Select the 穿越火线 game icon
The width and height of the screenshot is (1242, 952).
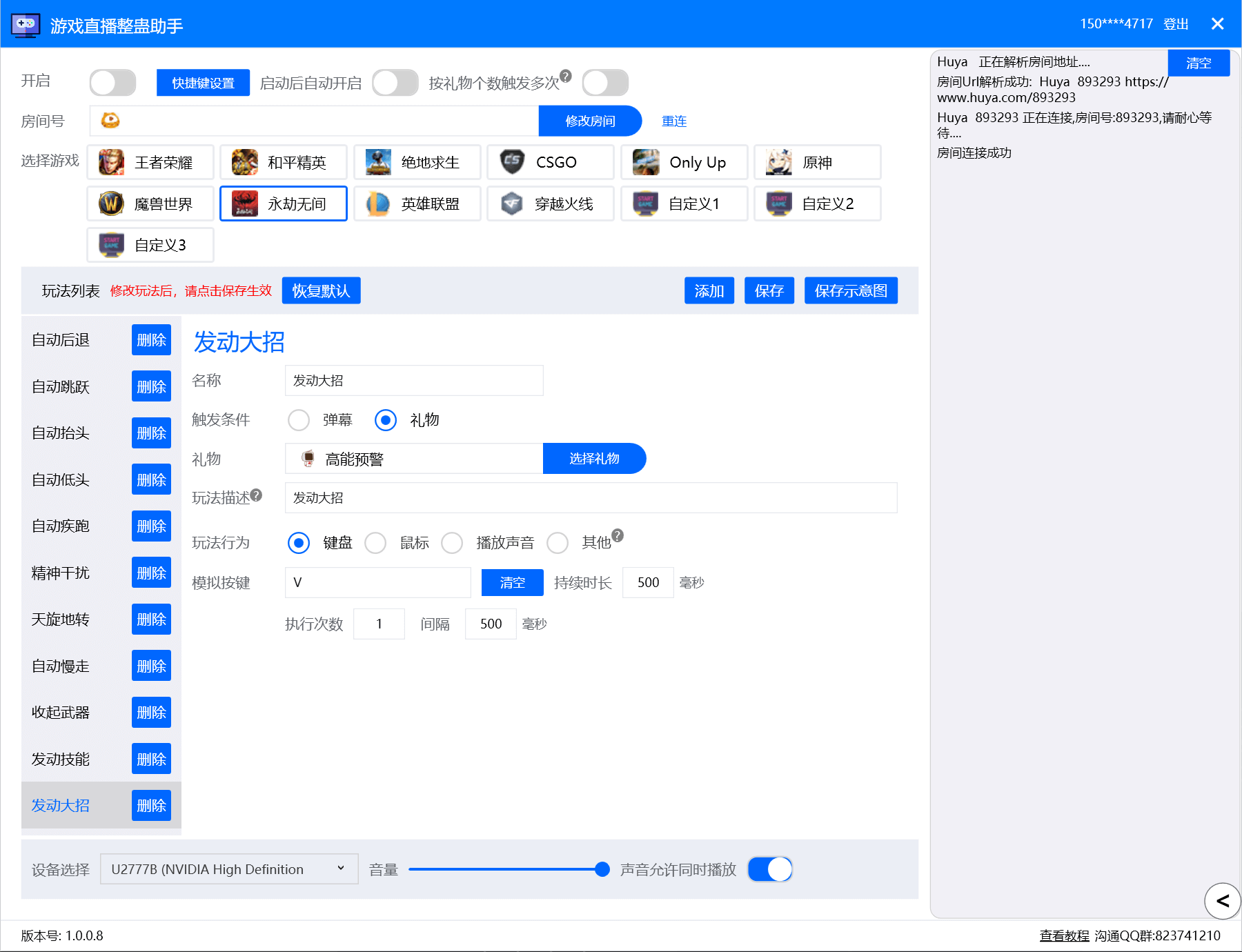[512, 204]
